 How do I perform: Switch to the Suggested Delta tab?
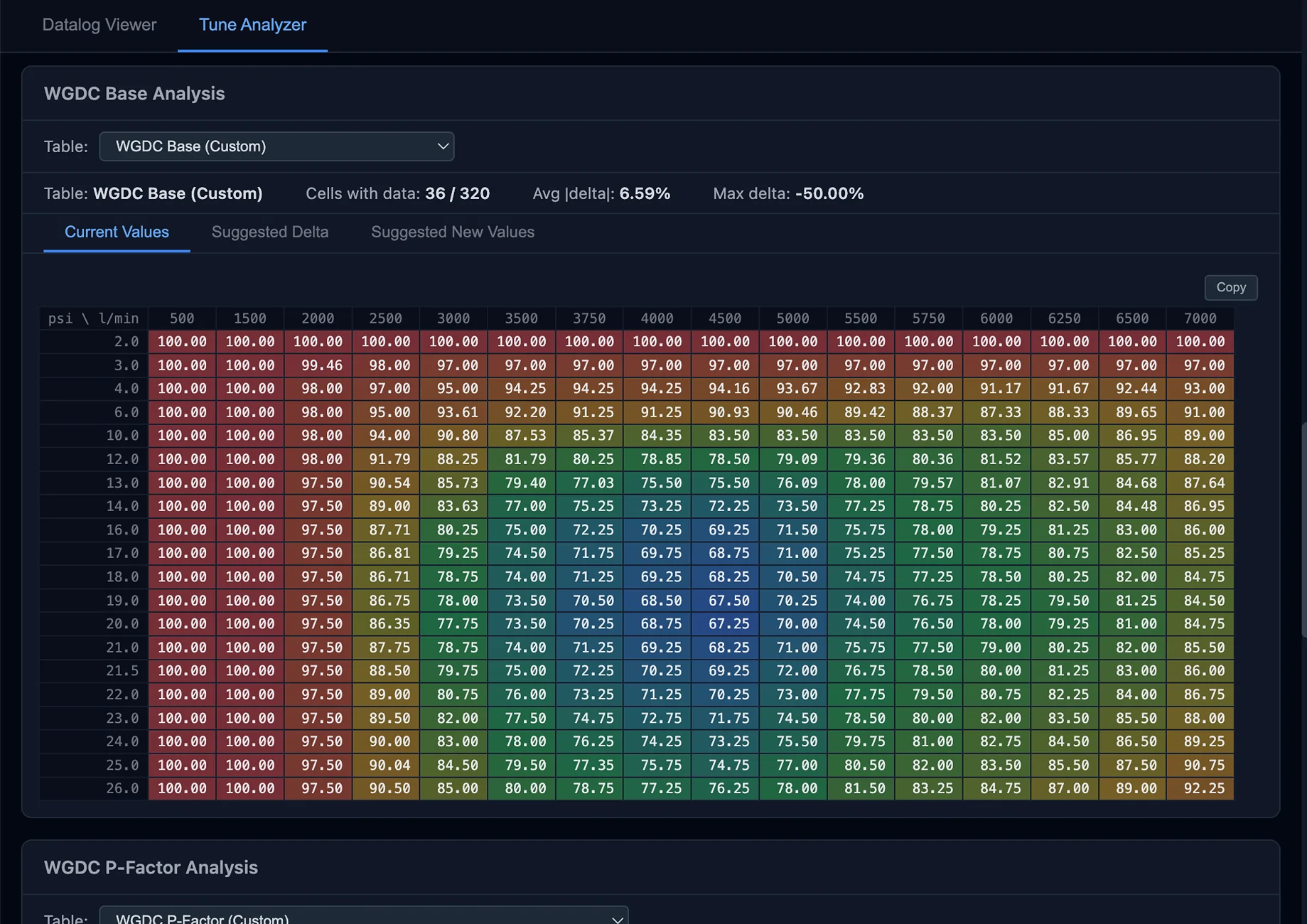pos(270,232)
